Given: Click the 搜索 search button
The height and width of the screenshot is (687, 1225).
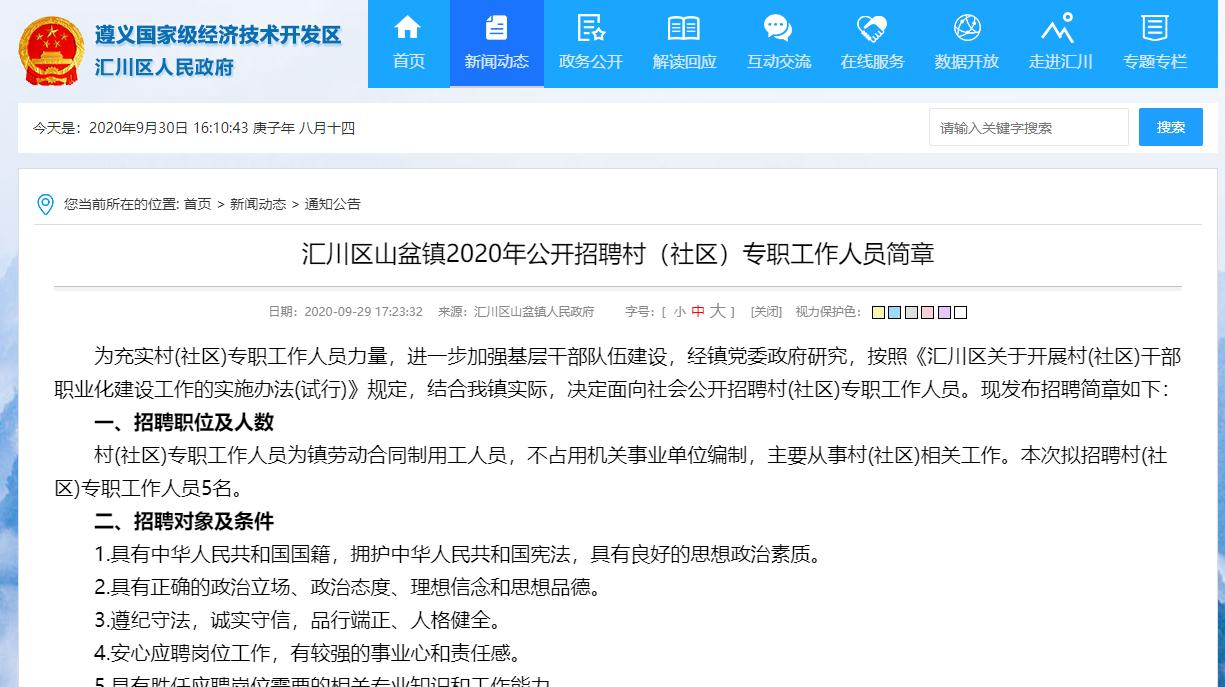Looking at the screenshot, I should (x=1170, y=127).
